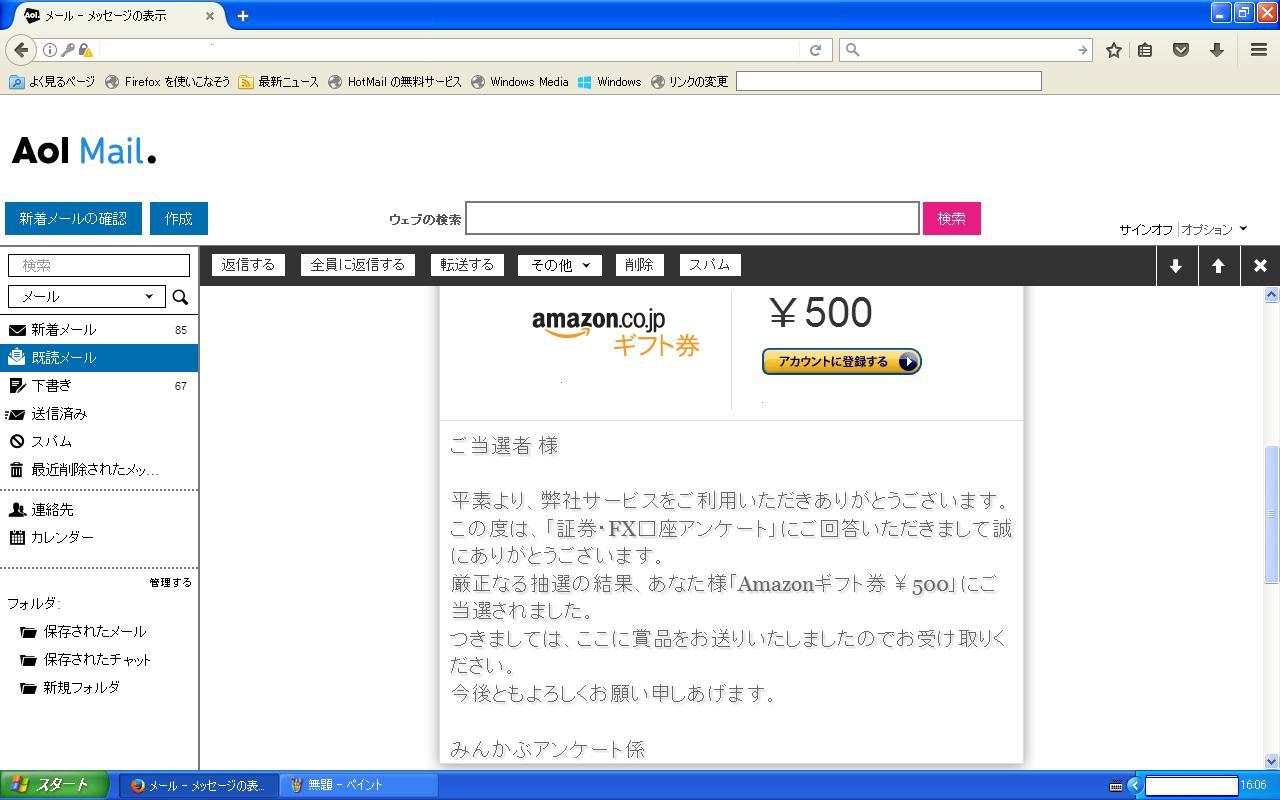Open Windows スタート menu
The height and width of the screenshot is (800, 1280).
54,785
